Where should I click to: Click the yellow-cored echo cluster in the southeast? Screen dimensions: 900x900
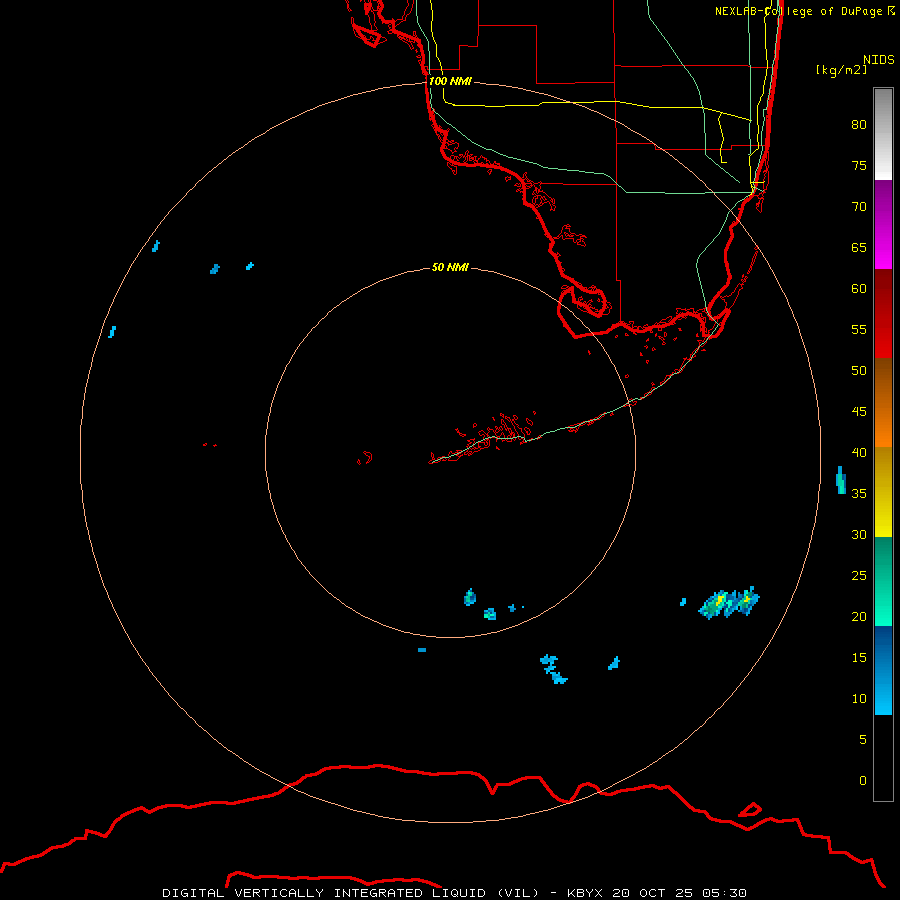(730, 603)
